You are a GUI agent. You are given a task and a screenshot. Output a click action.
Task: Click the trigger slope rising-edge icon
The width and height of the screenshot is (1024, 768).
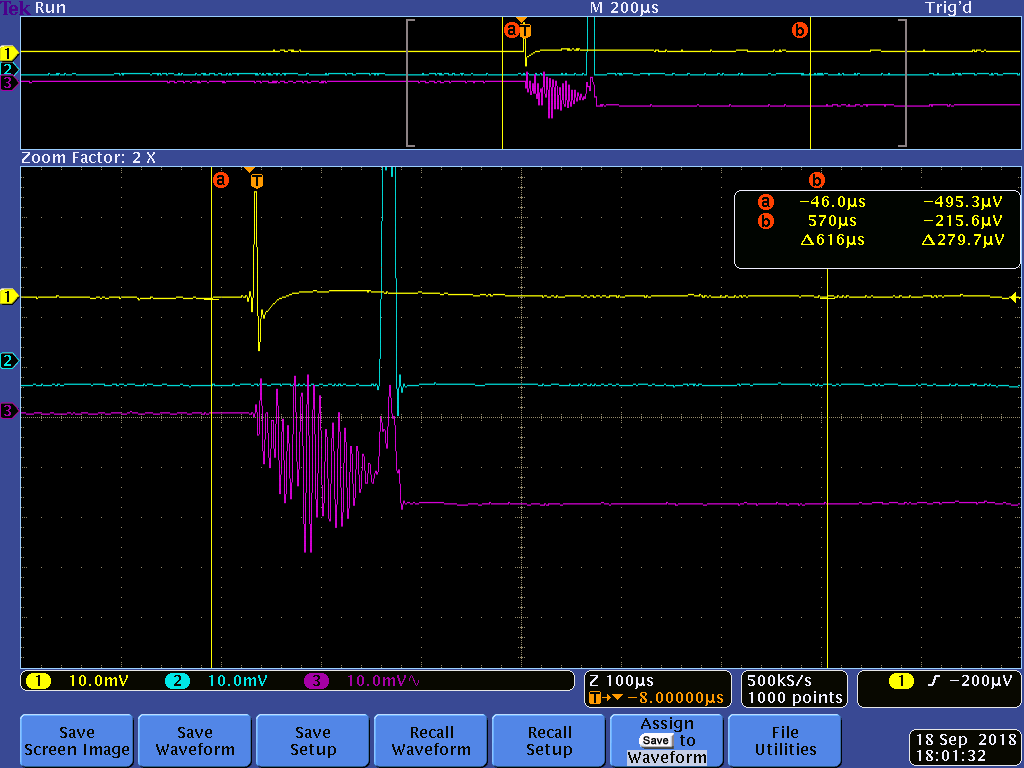(933, 681)
